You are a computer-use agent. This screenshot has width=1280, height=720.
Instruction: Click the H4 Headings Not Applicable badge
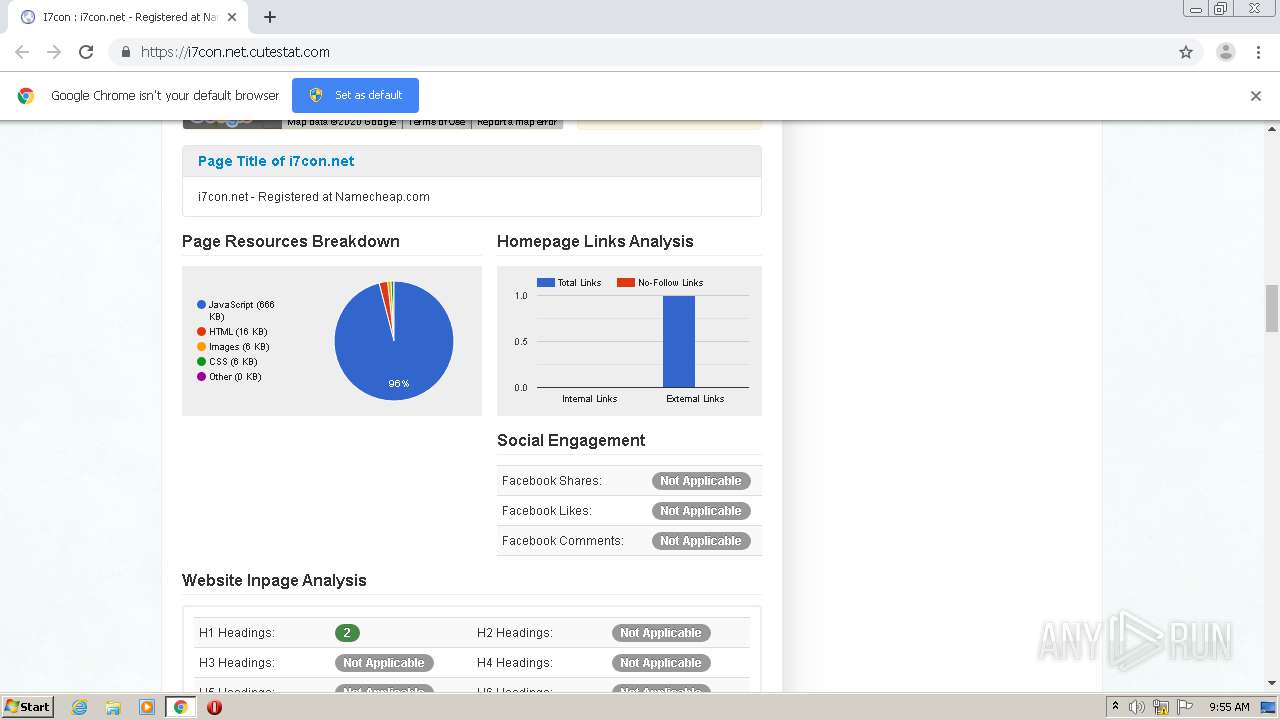[x=661, y=663]
